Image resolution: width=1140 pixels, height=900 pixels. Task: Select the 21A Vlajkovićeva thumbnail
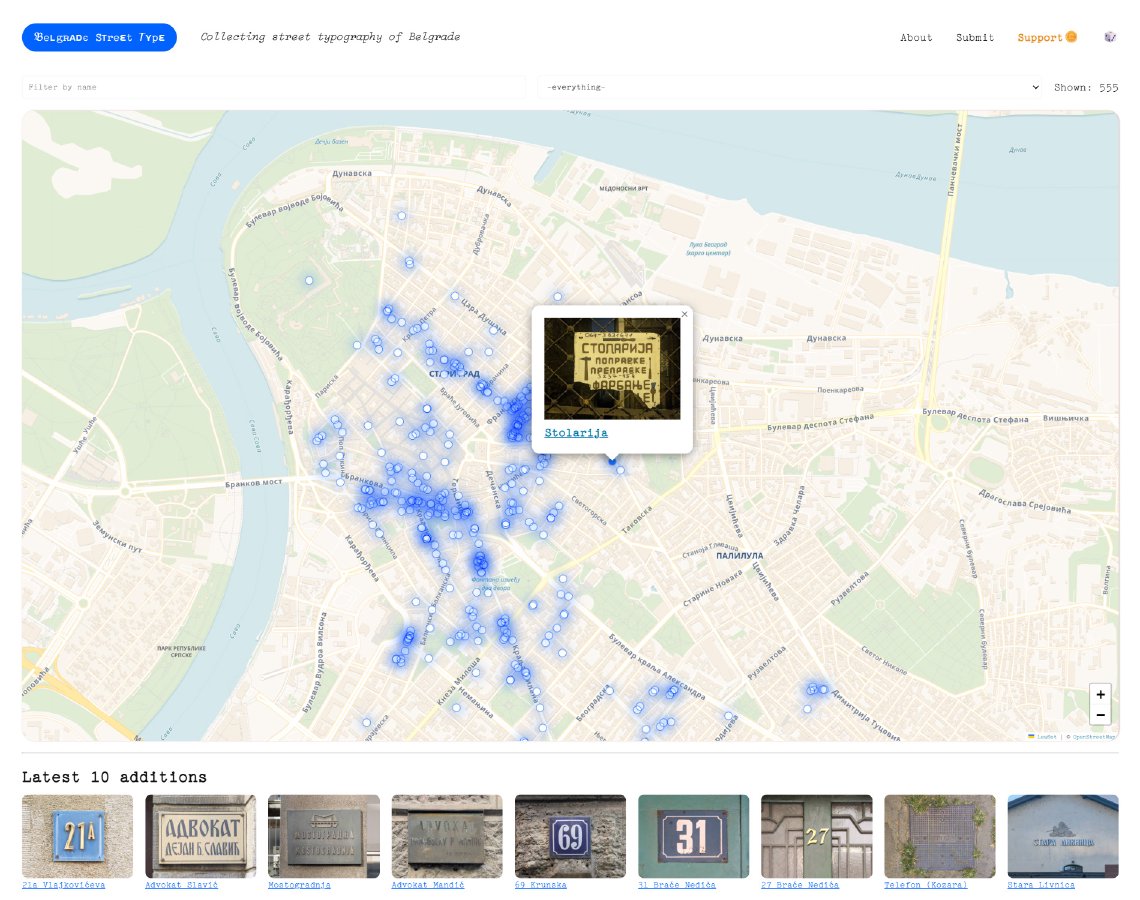(x=77, y=836)
